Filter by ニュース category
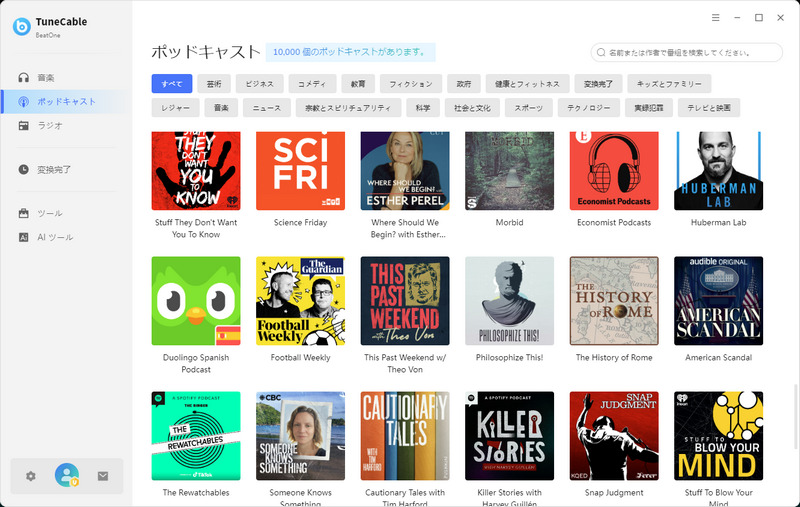Viewport: 800px width, 507px height. [267, 108]
